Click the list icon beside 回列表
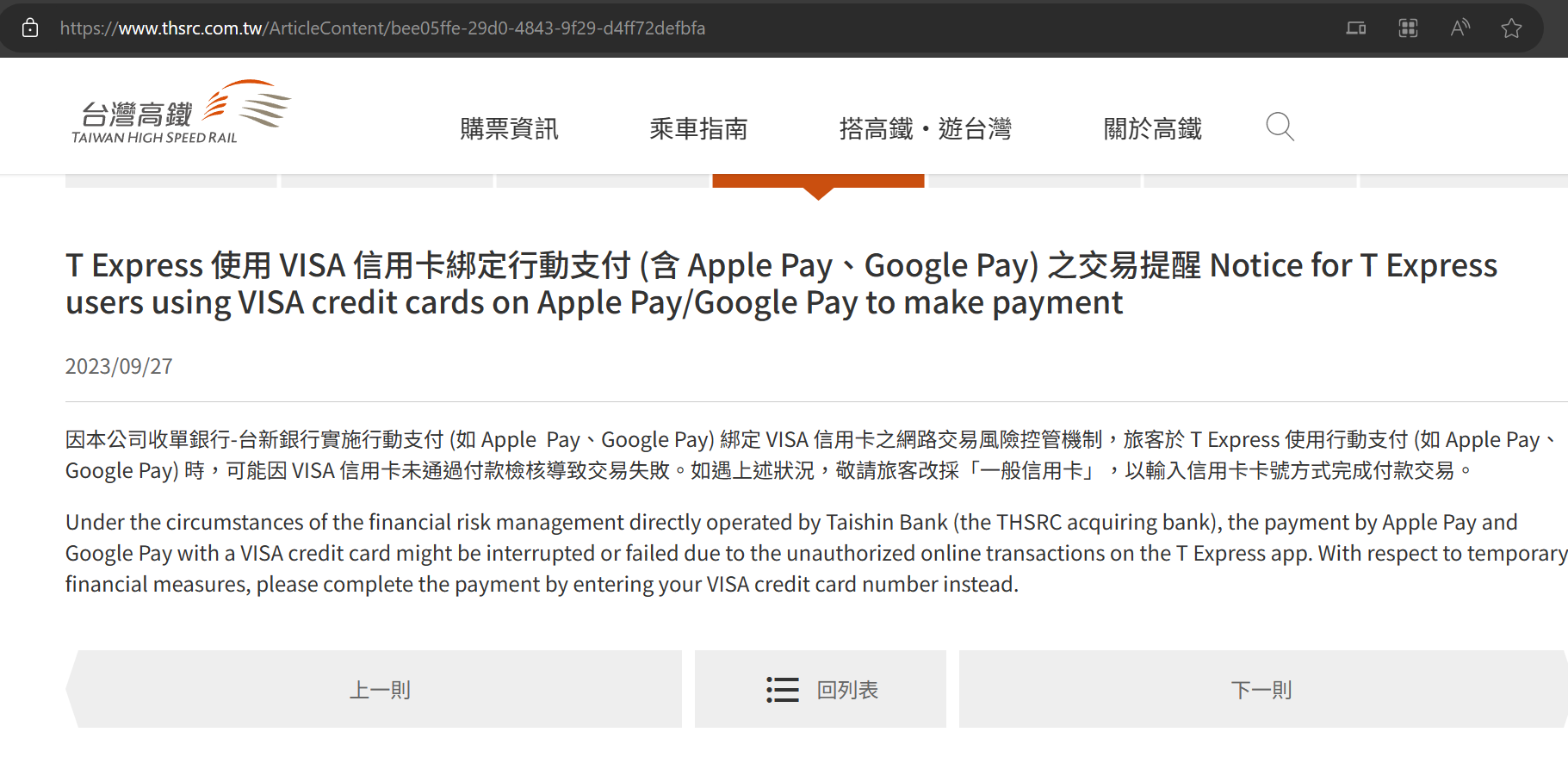Viewport: 1568px width, 757px height. (783, 690)
